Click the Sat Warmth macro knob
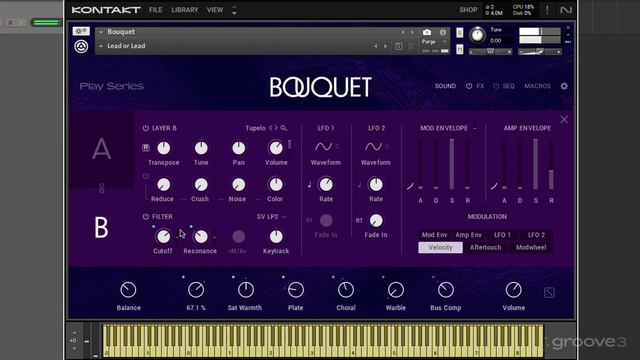 click(246, 290)
